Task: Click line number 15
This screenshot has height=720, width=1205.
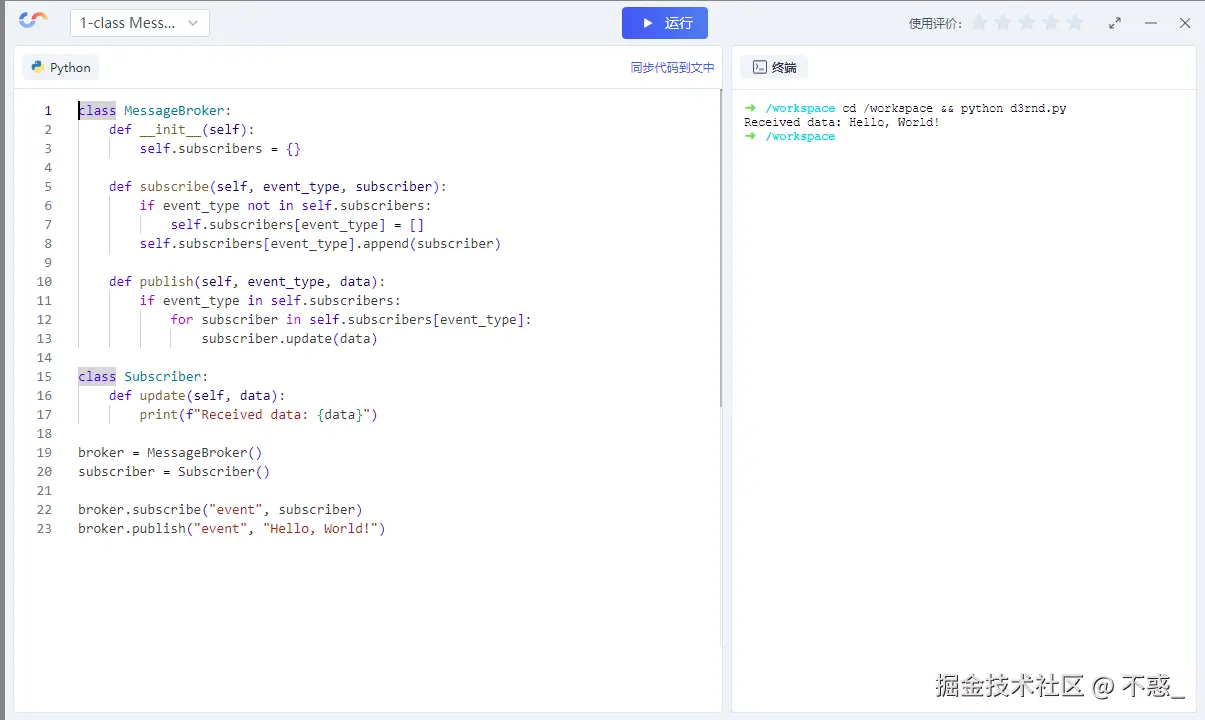Action: 44,377
